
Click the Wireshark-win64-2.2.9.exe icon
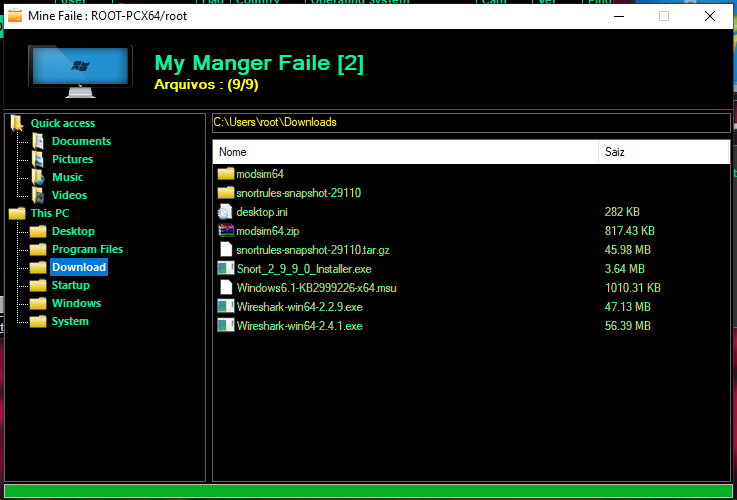tap(225, 307)
